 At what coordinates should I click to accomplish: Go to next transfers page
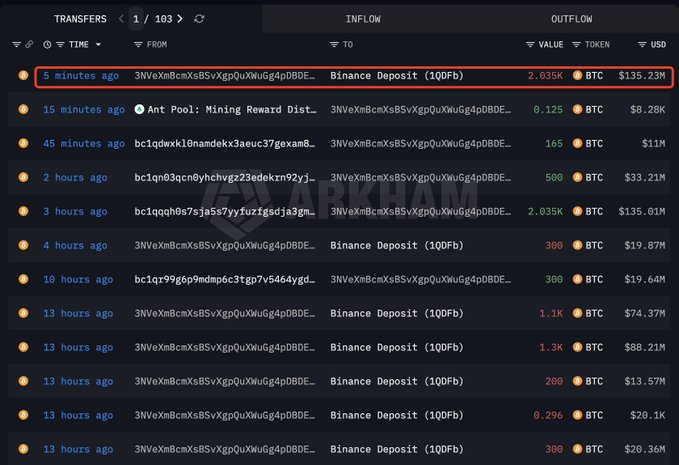point(180,19)
